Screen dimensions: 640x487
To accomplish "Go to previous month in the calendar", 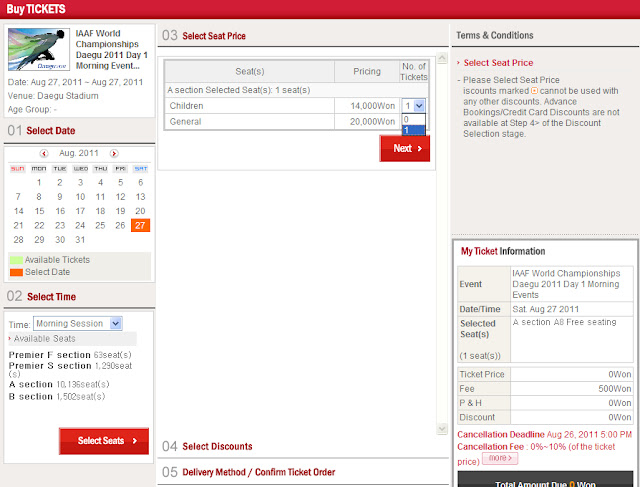I will [x=44, y=153].
